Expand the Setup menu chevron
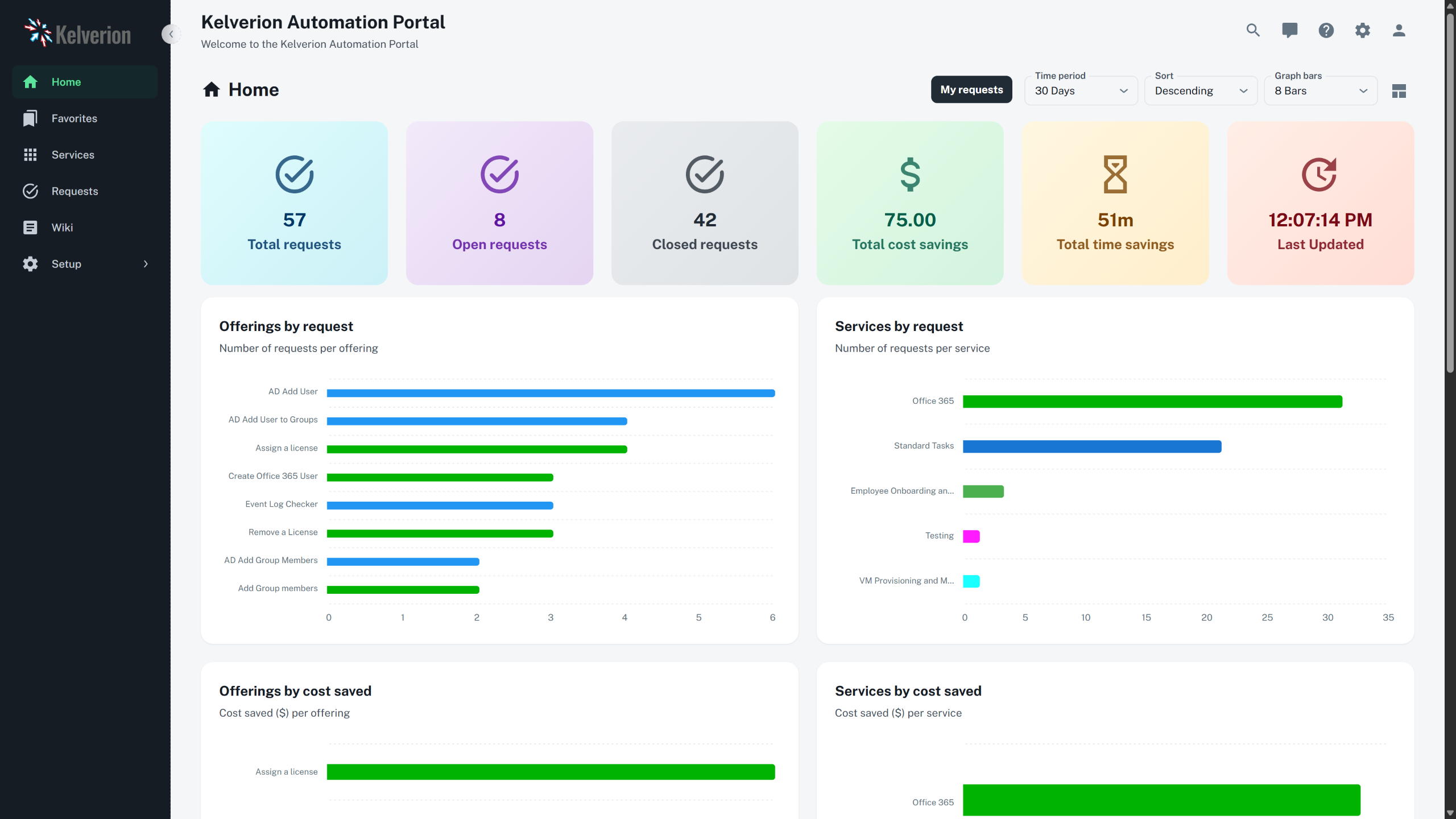 point(146,264)
